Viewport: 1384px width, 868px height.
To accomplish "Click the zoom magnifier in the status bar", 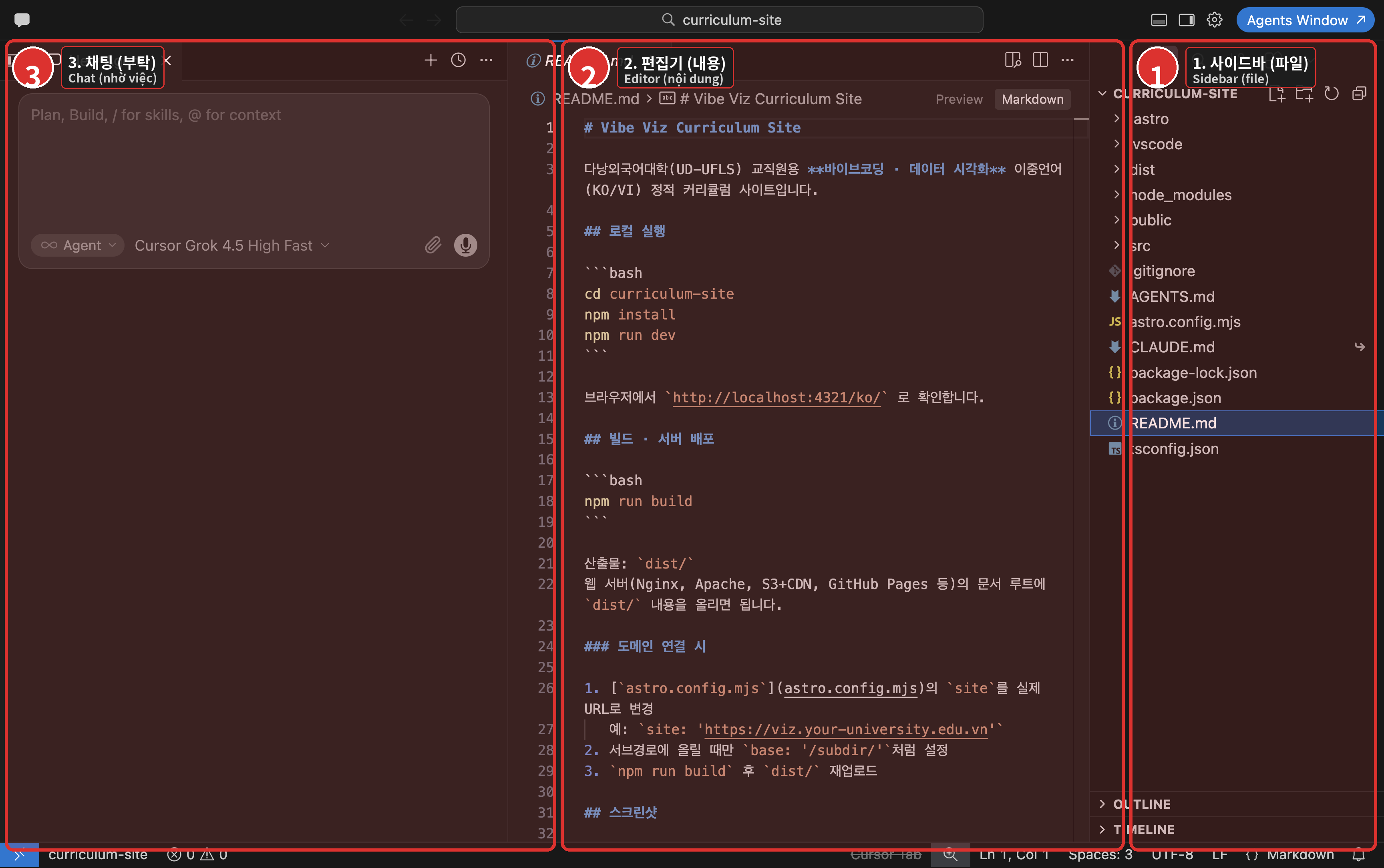I will [x=950, y=855].
